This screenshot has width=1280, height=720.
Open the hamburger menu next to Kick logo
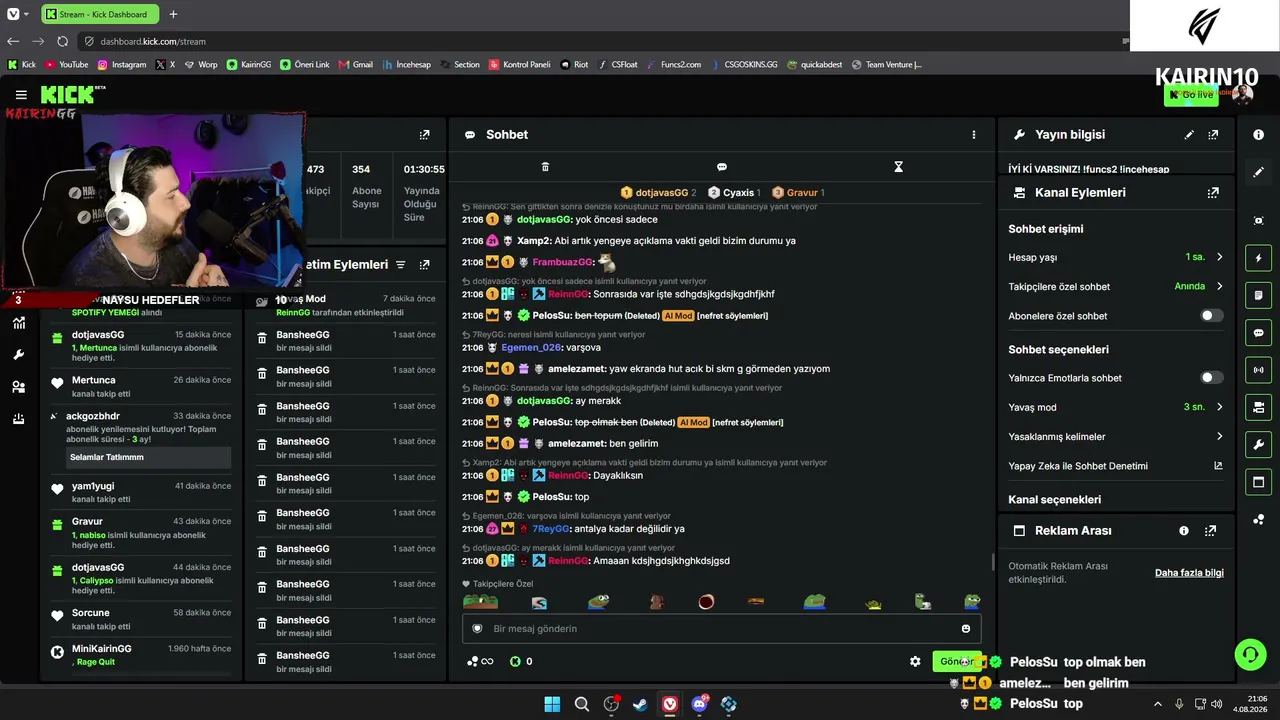[x=21, y=95]
